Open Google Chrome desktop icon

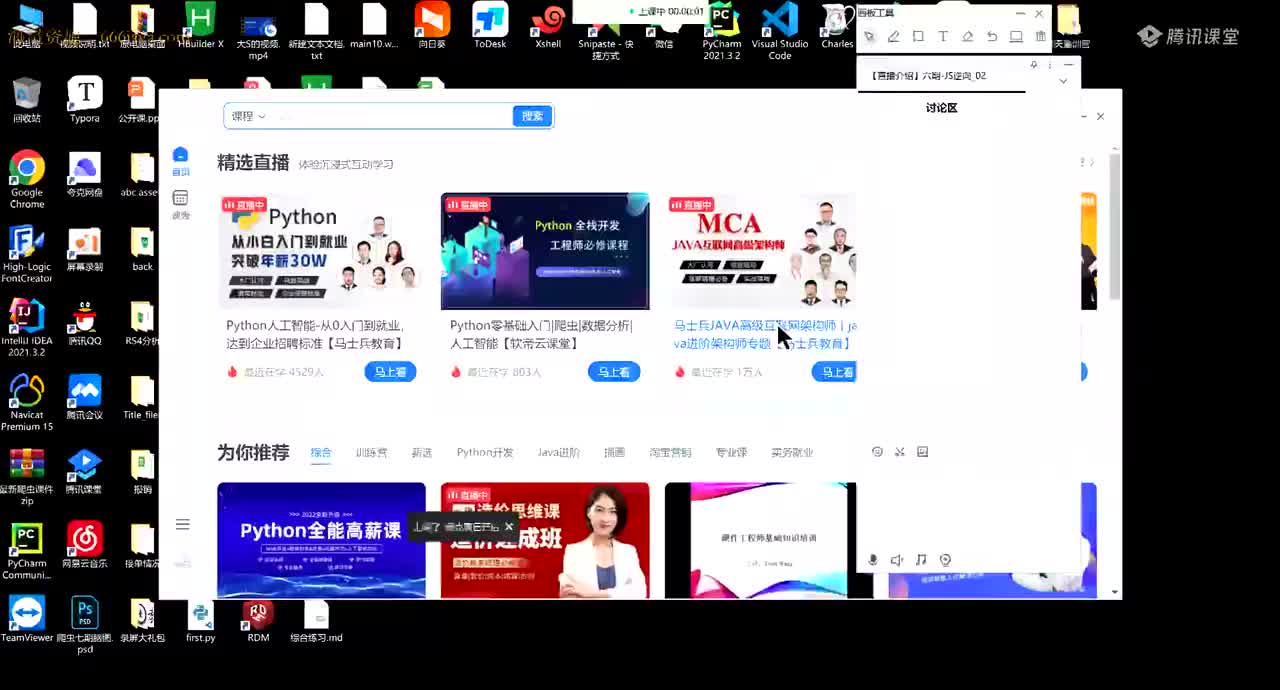click(27, 180)
